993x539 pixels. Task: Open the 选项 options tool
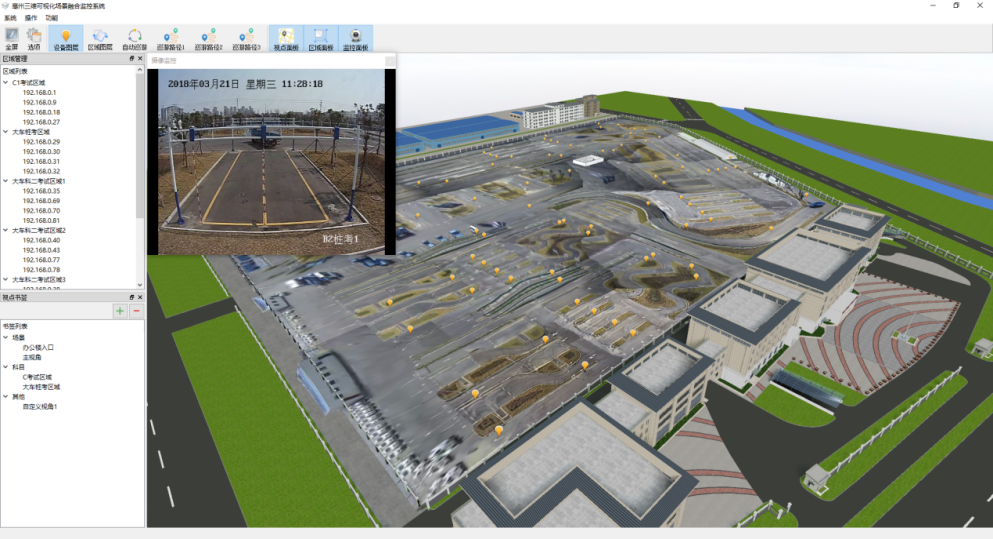point(34,38)
